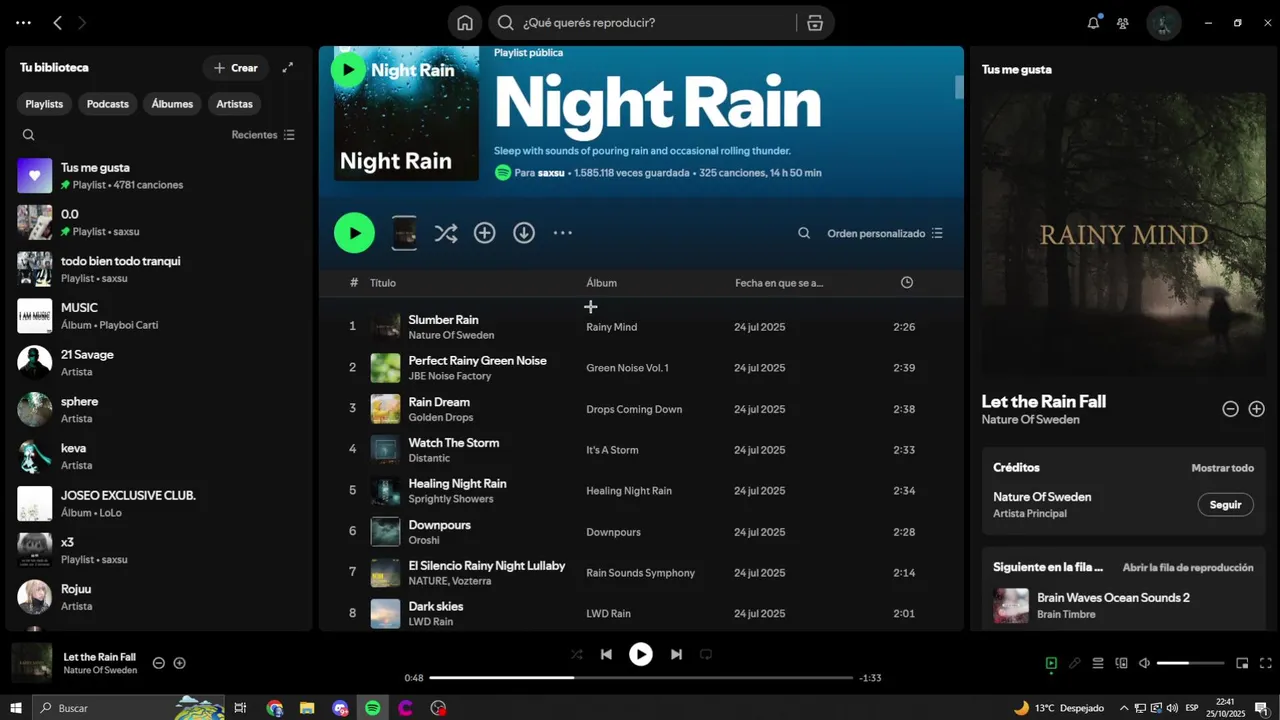Filter library by Artistas
Screen dimensions: 1280x720
(235, 104)
